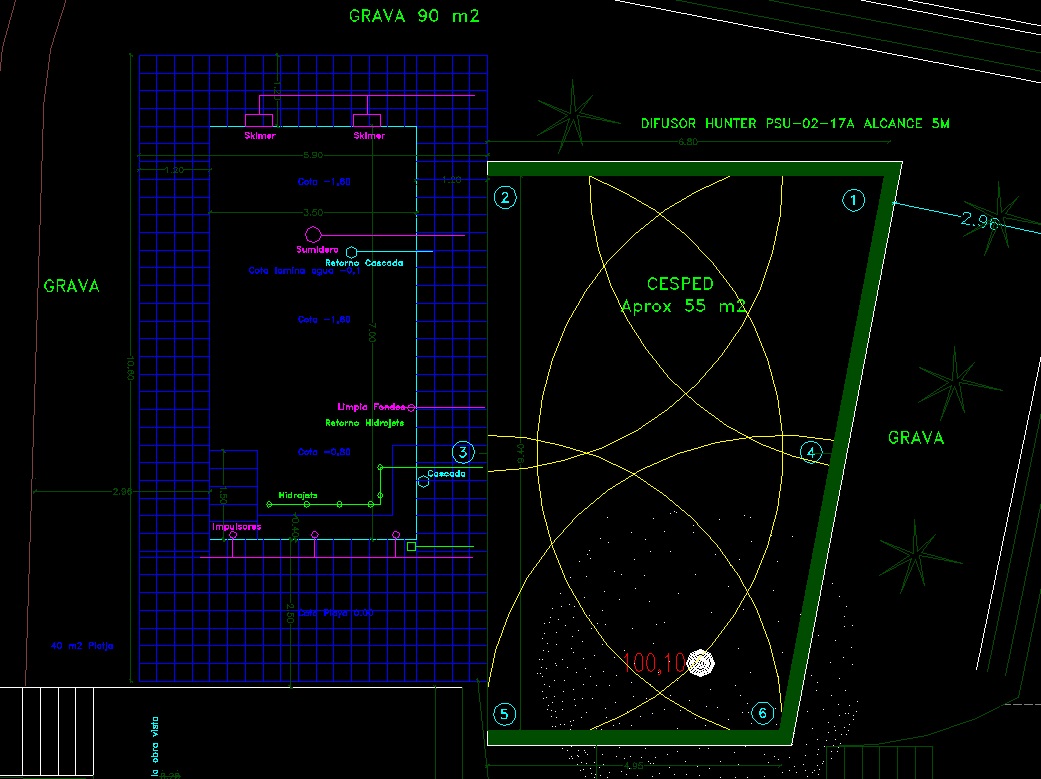Click the circled number 5 marker
This screenshot has height=779, width=1041.
point(505,714)
